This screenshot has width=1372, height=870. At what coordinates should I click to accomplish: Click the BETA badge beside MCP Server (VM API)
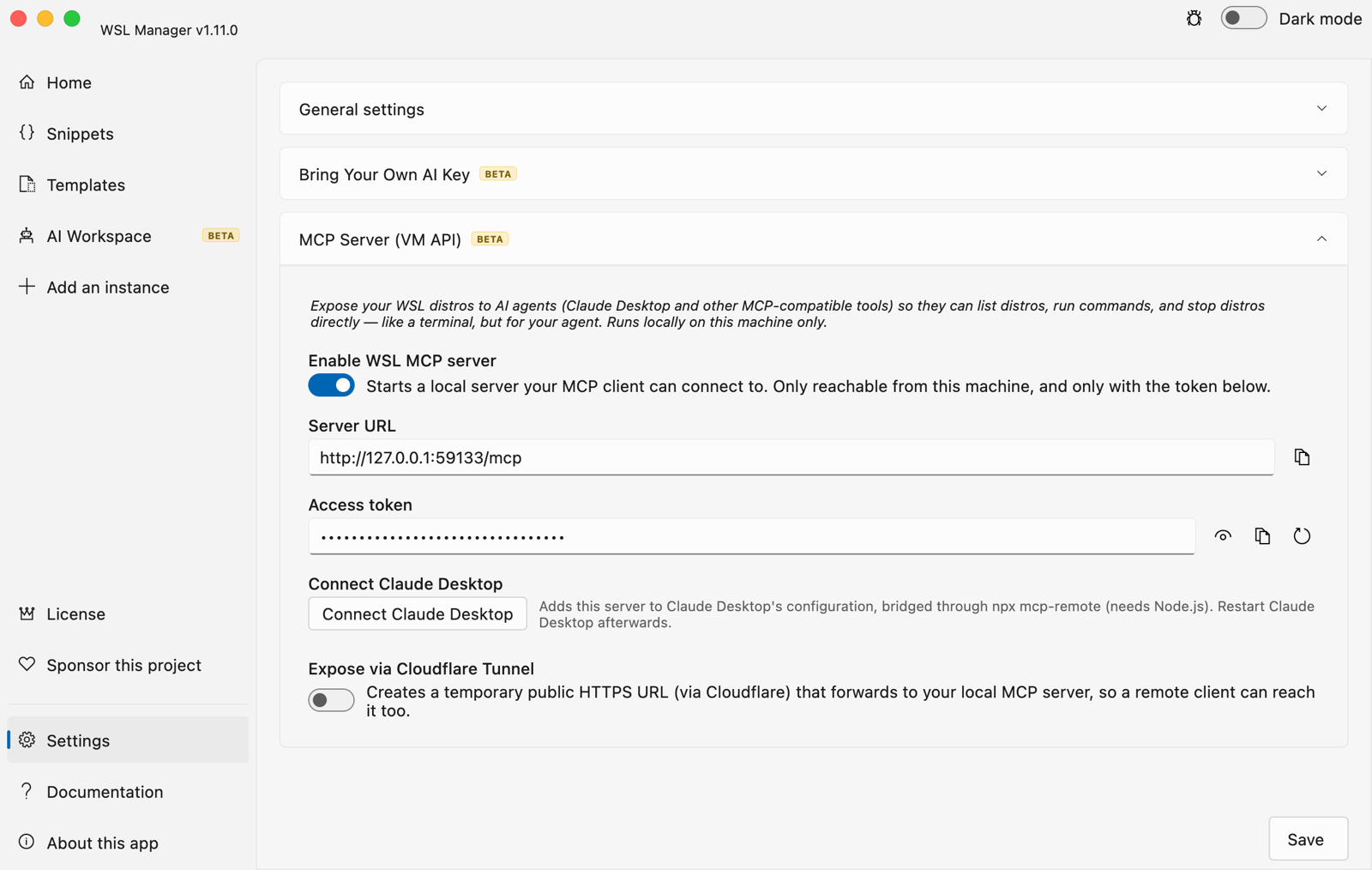490,239
